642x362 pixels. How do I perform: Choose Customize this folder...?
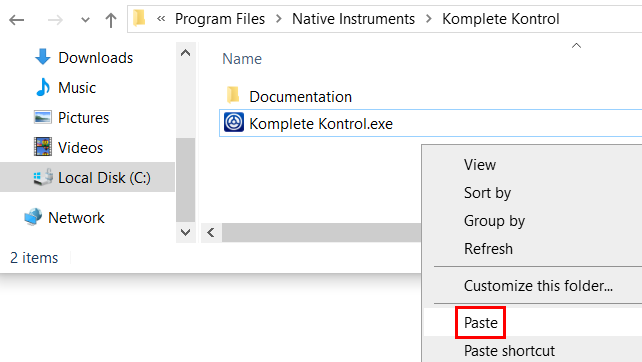[x=538, y=285]
